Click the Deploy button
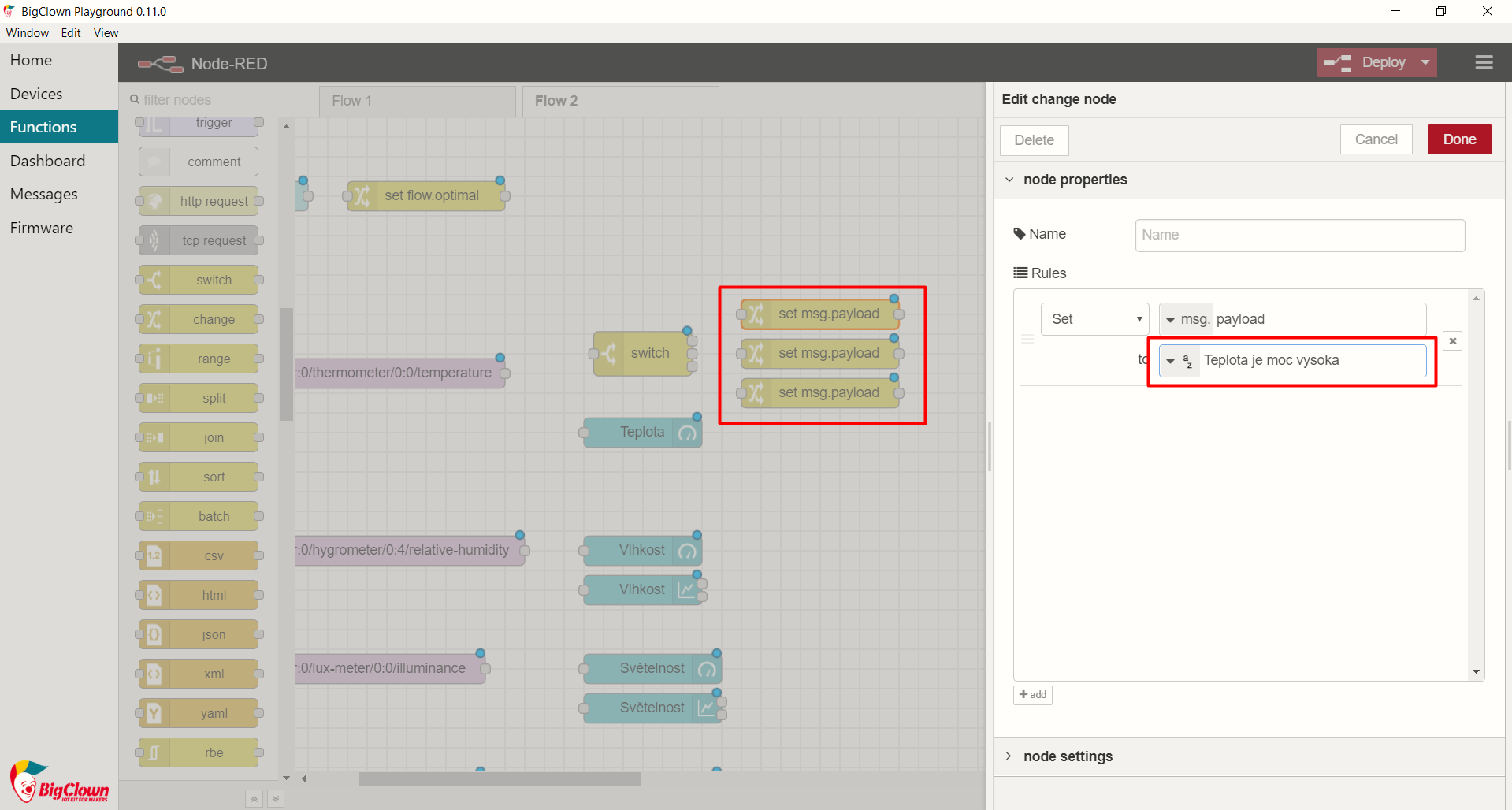 click(1366, 62)
